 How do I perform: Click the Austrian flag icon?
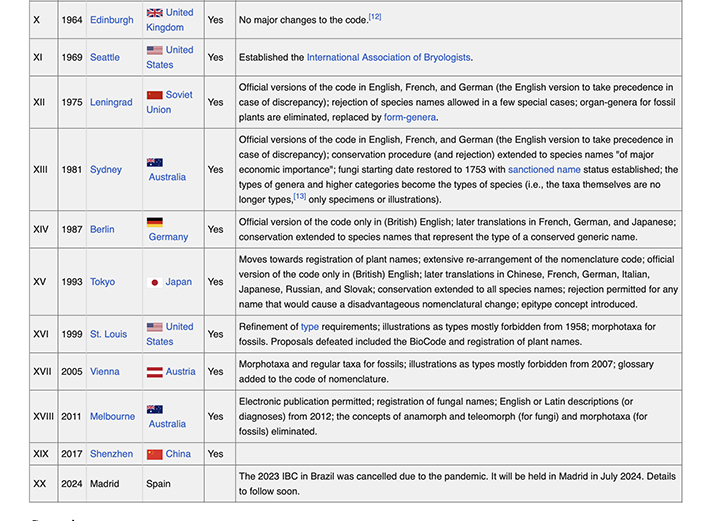click(155, 372)
